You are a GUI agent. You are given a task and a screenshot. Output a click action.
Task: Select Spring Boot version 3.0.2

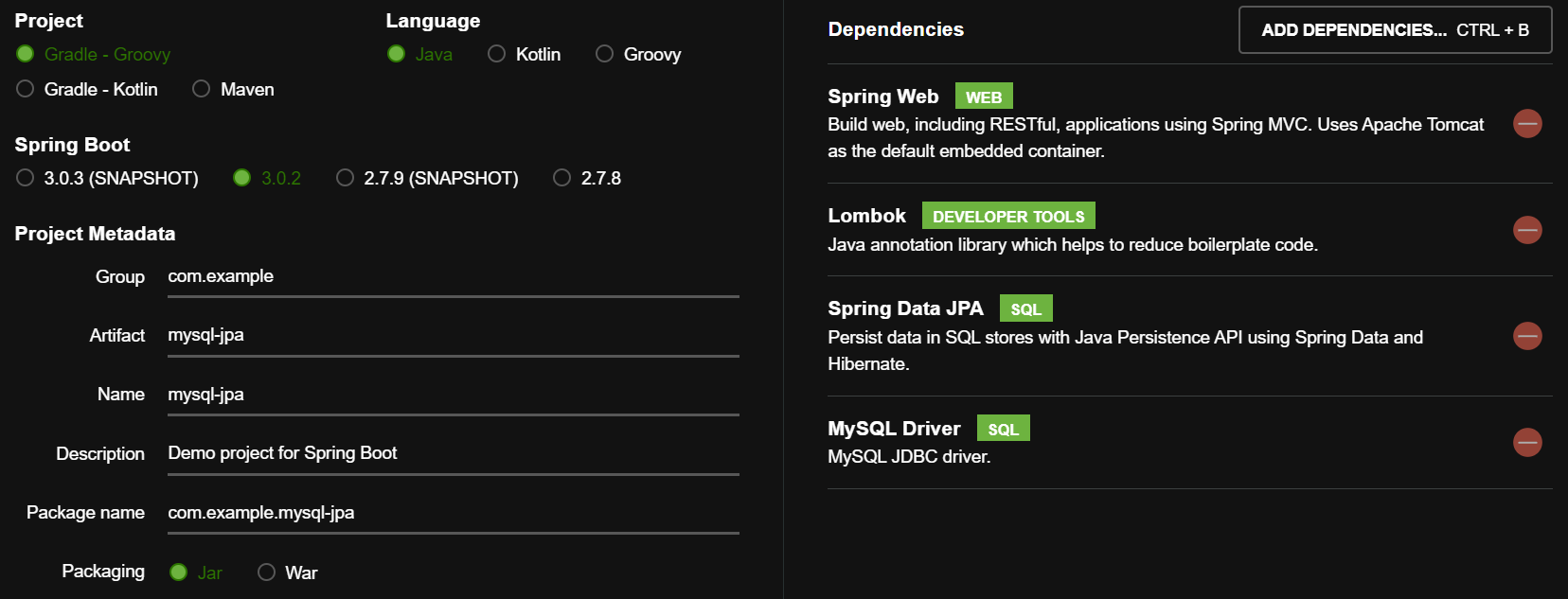[x=268, y=178]
